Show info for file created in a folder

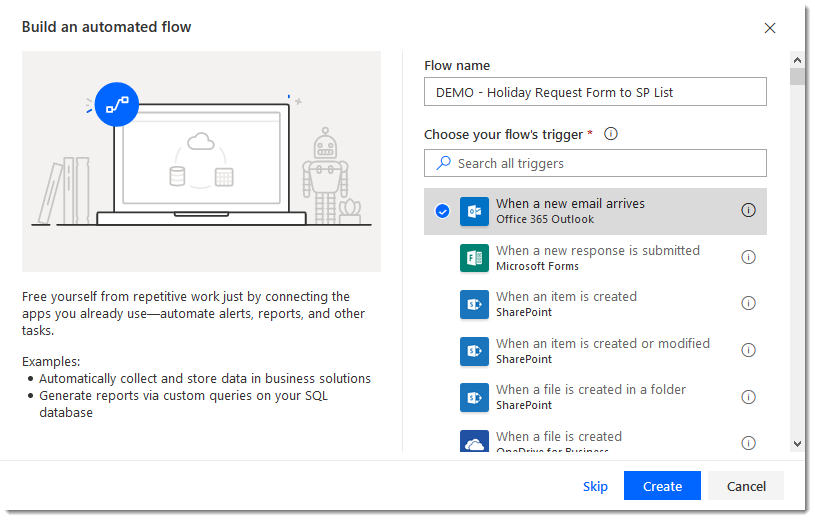pyautogui.click(x=748, y=397)
